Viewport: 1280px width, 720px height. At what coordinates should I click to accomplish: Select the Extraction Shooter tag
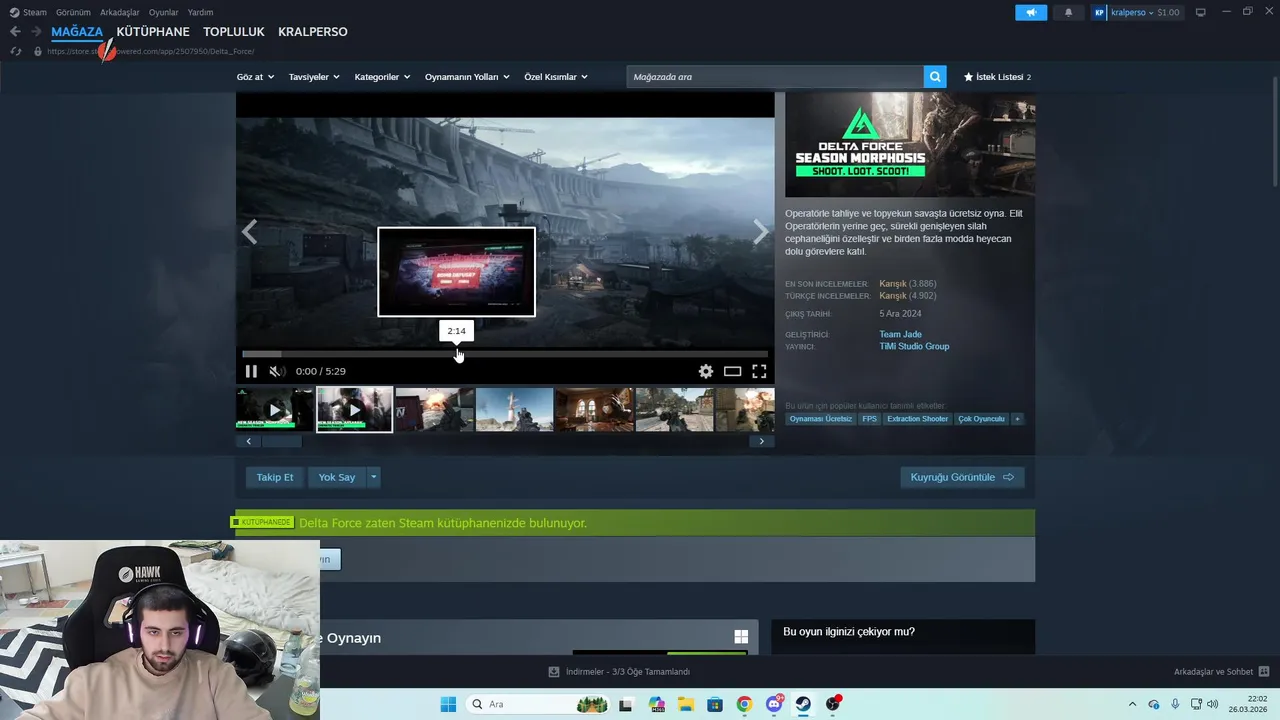[917, 419]
